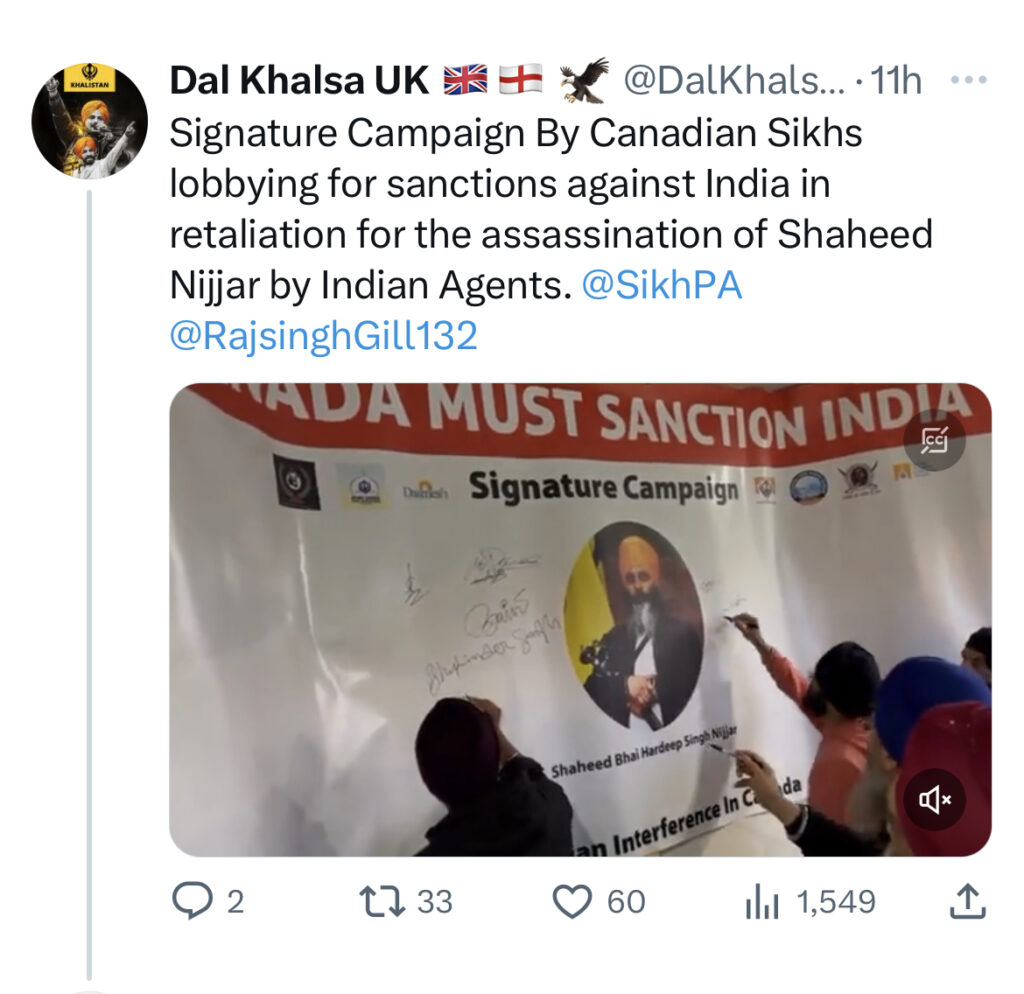Image resolution: width=1024 pixels, height=994 pixels.
Task: Unmute the video with the speaker icon
Action: [x=936, y=799]
